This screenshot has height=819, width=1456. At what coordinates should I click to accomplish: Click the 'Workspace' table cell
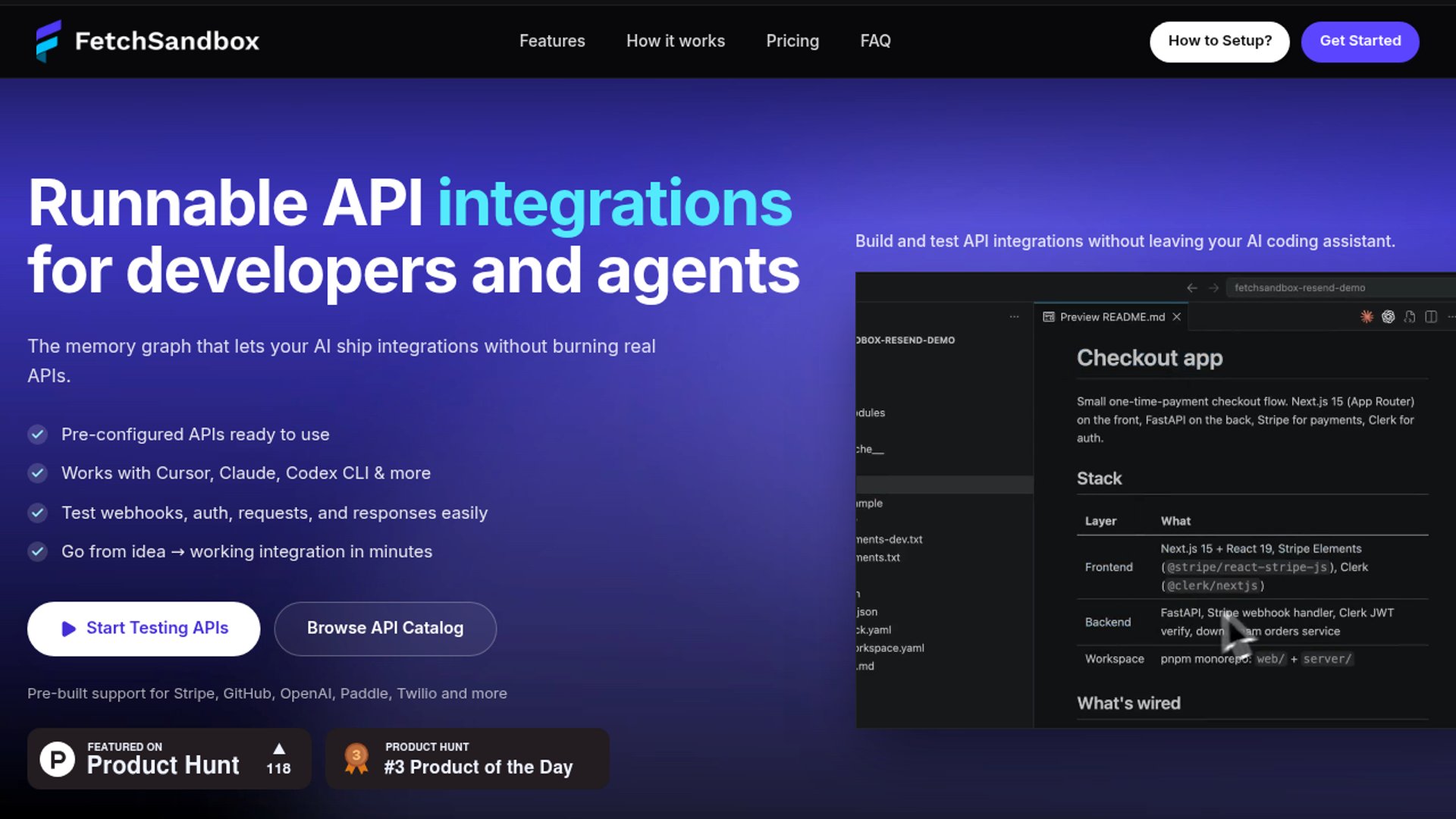pyautogui.click(x=1114, y=659)
